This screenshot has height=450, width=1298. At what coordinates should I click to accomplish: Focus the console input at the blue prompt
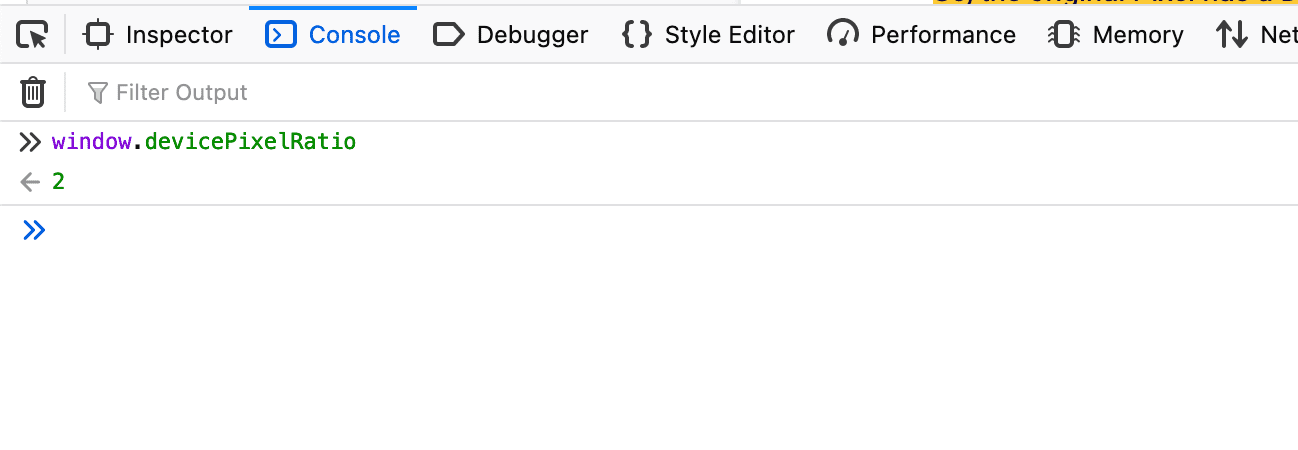click(x=400, y=231)
